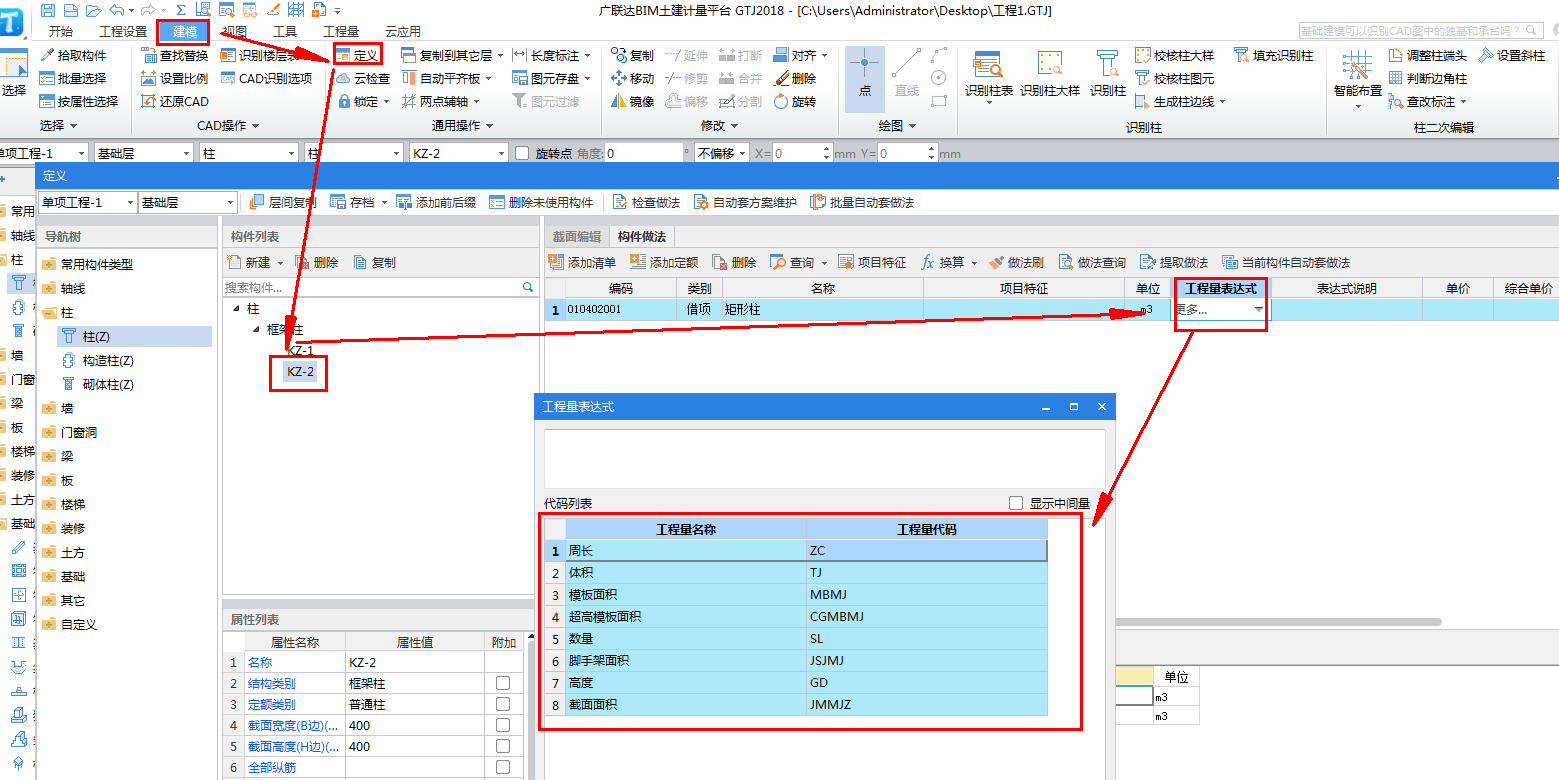Screen dimensions: 1559x780
Task: Check 附加 box for 截面宽度
Action: 503,725
